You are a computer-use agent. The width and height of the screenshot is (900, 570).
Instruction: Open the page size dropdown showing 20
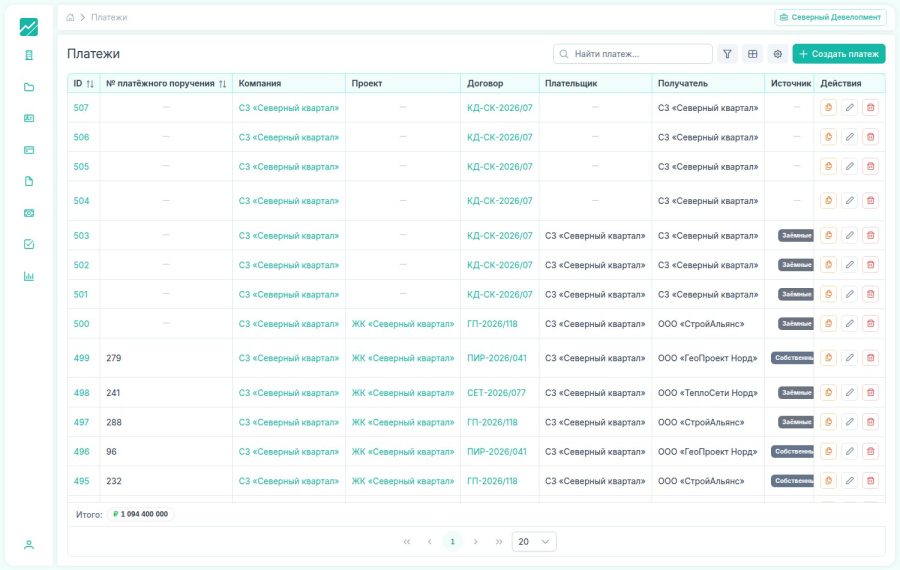[x=534, y=542]
